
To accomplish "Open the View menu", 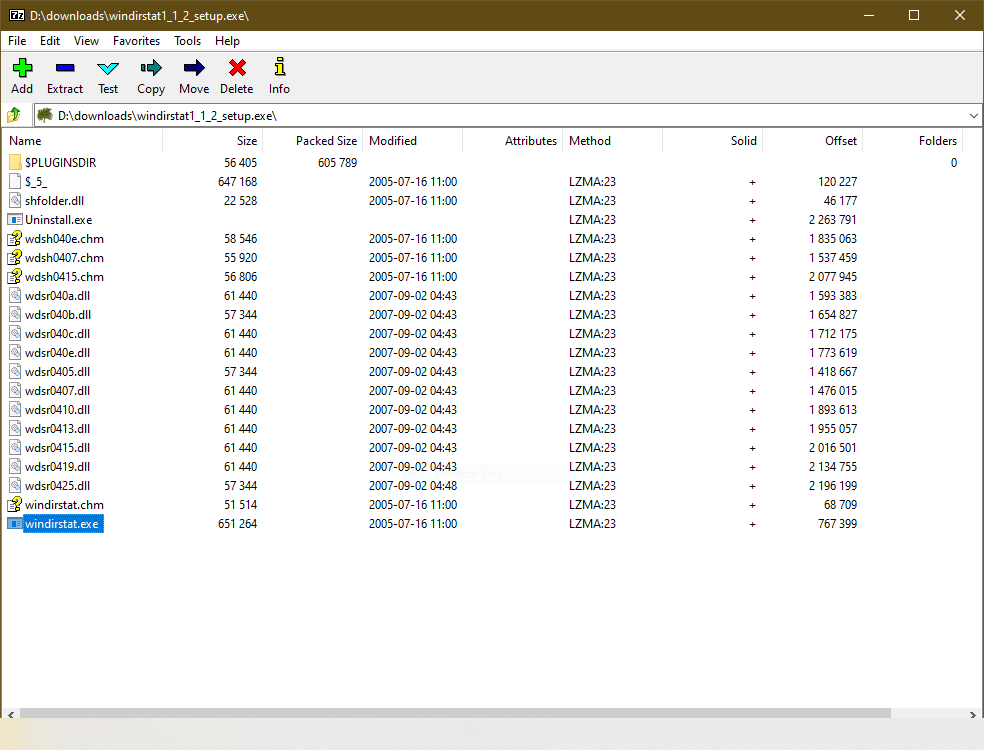I will [86, 41].
